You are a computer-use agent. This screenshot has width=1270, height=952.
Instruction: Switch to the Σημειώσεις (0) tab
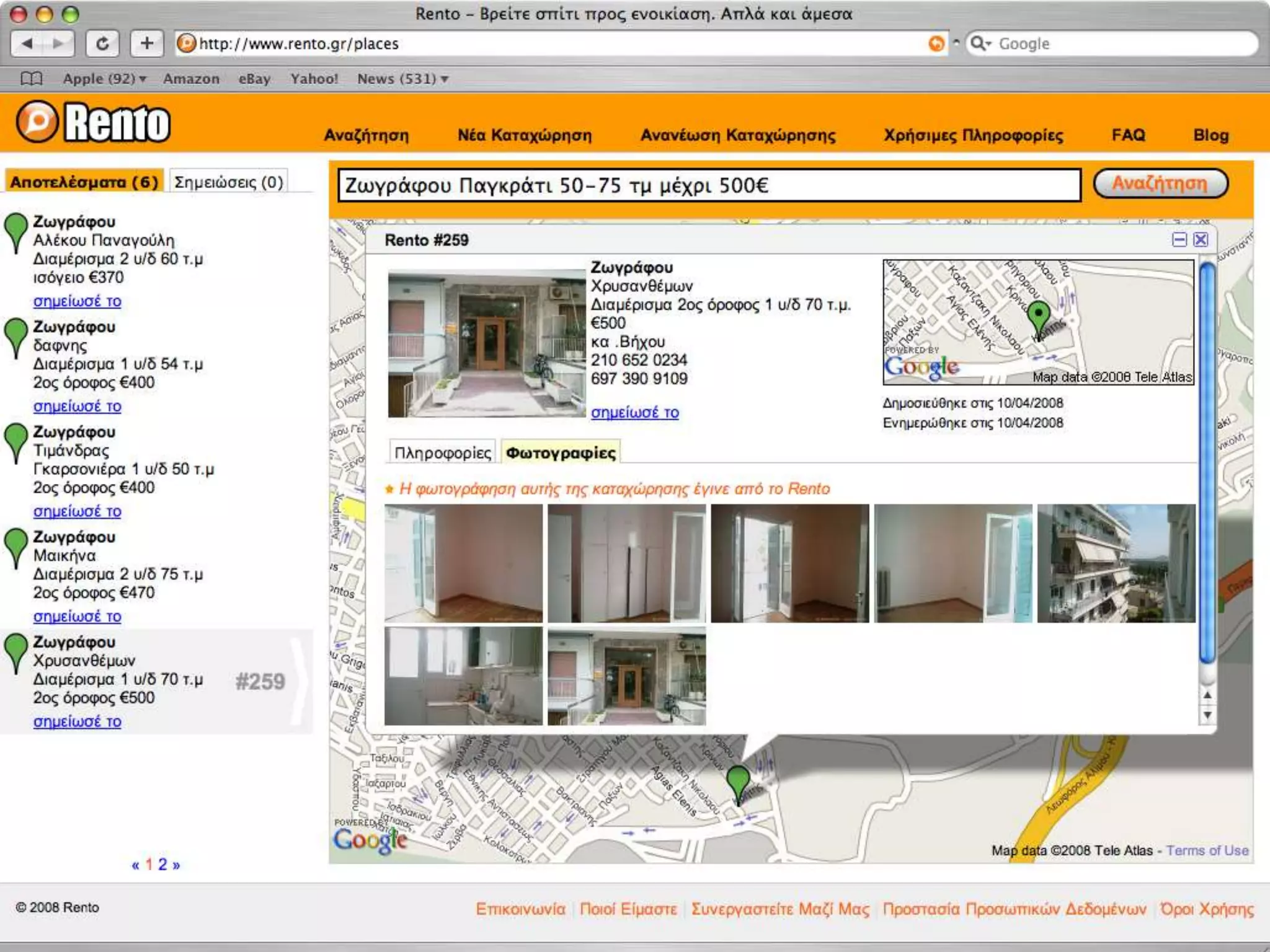point(228,182)
